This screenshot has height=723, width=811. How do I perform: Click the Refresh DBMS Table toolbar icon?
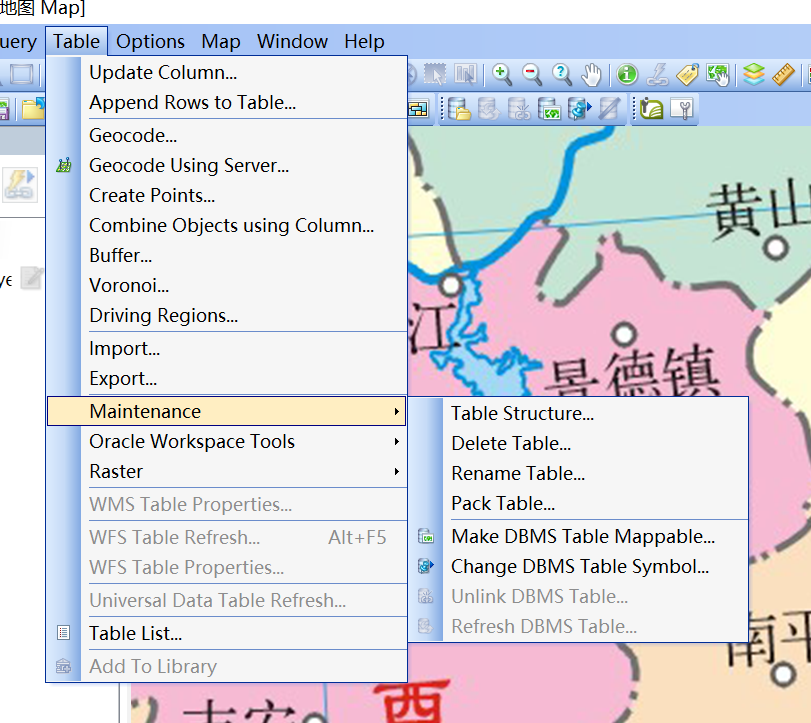pyautogui.click(x=489, y=109)
